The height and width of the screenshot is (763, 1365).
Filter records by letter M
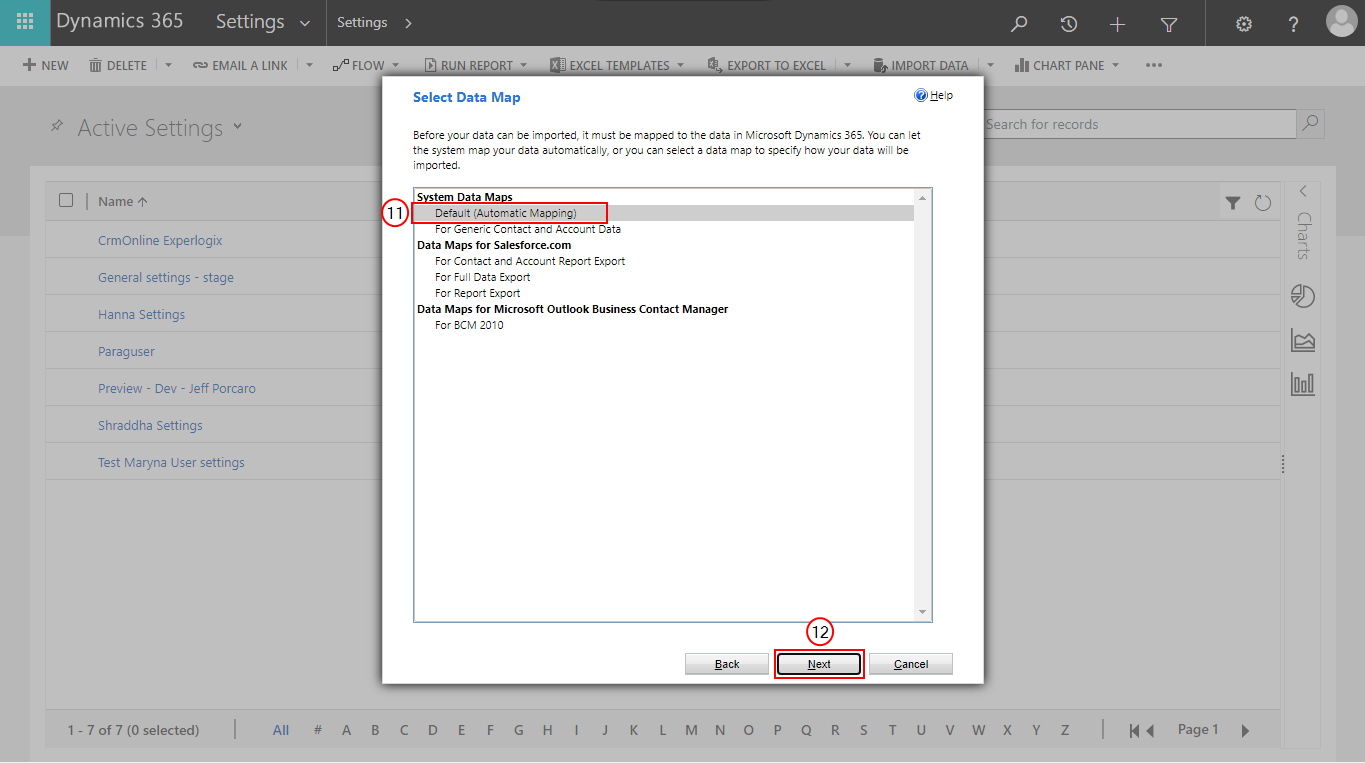coord(691,731)
